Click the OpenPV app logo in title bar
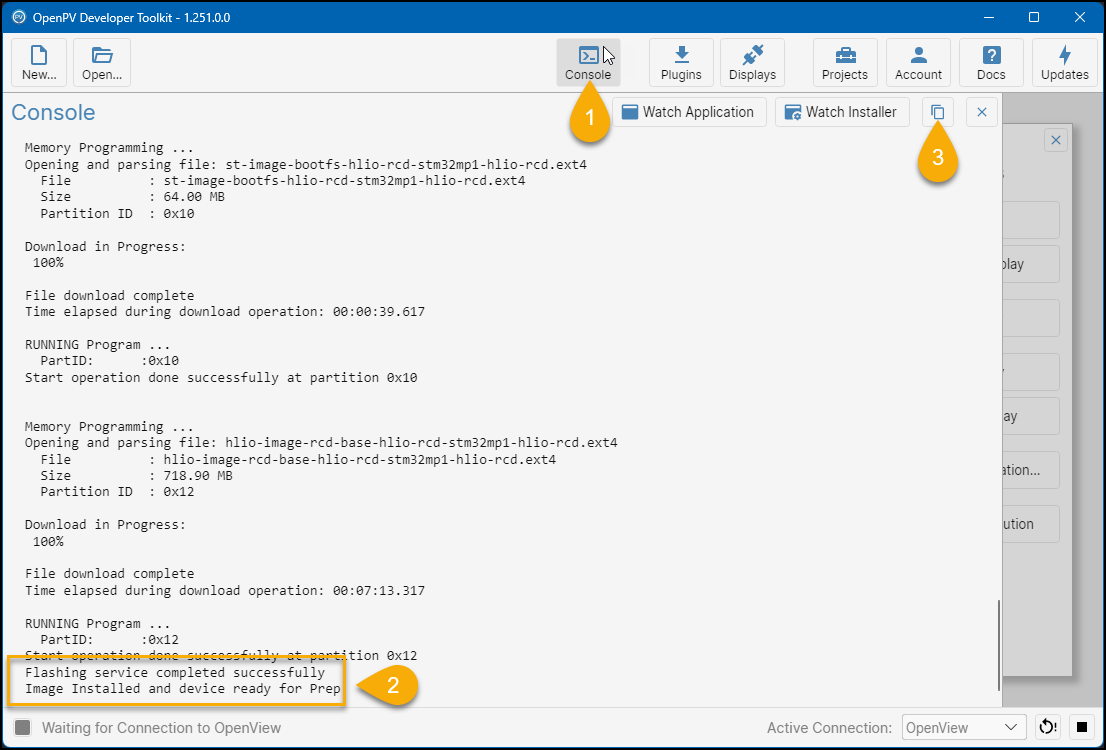The image size is (1106, 750). coord(19,17)
